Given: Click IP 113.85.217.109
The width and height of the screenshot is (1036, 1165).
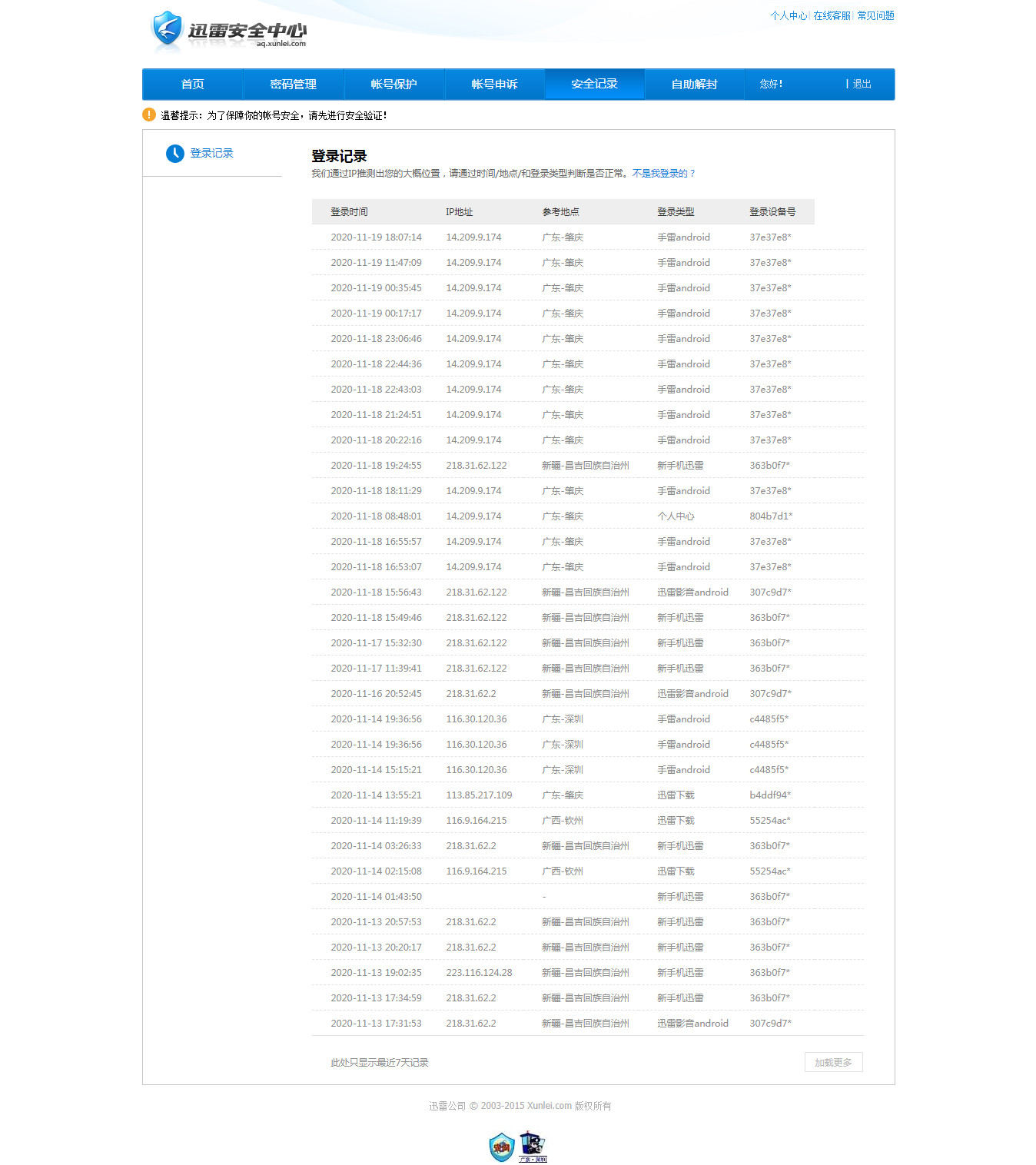Looking at the screenshot, I should (x=479, y=795).
